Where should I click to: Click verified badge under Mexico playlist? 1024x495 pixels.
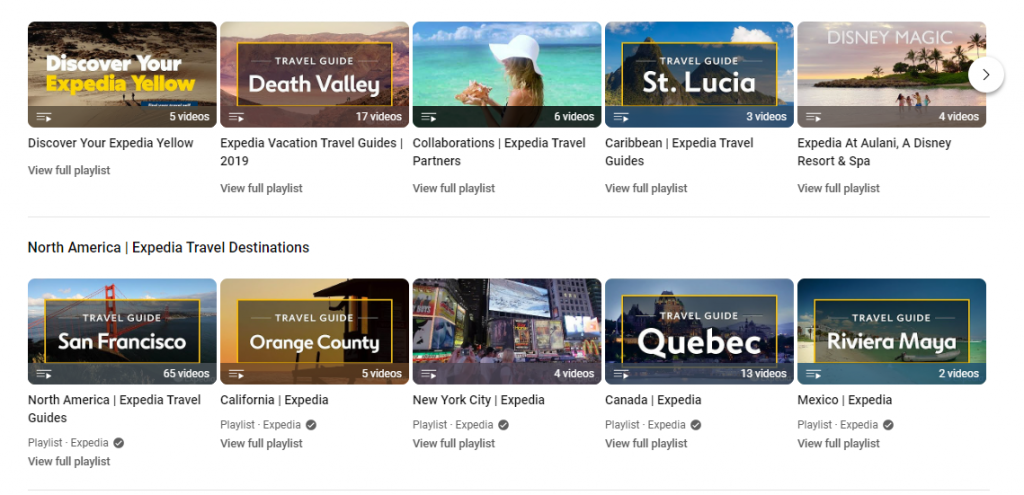tap(888, 425)
